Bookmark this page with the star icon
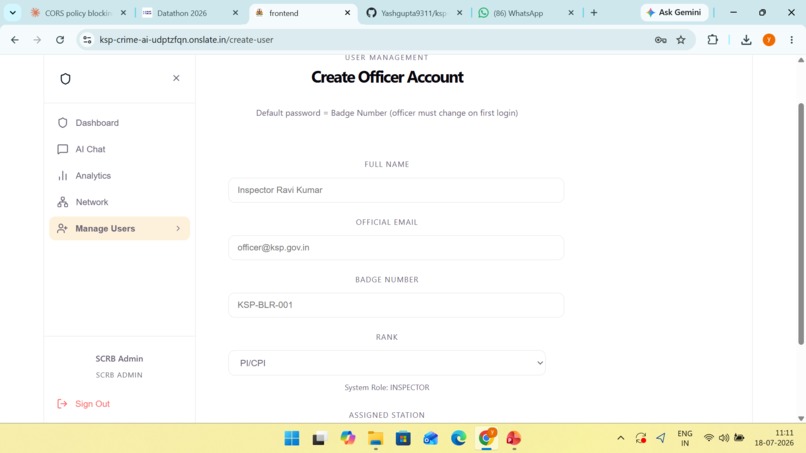 pyautogui.click(x=681, y=40)
